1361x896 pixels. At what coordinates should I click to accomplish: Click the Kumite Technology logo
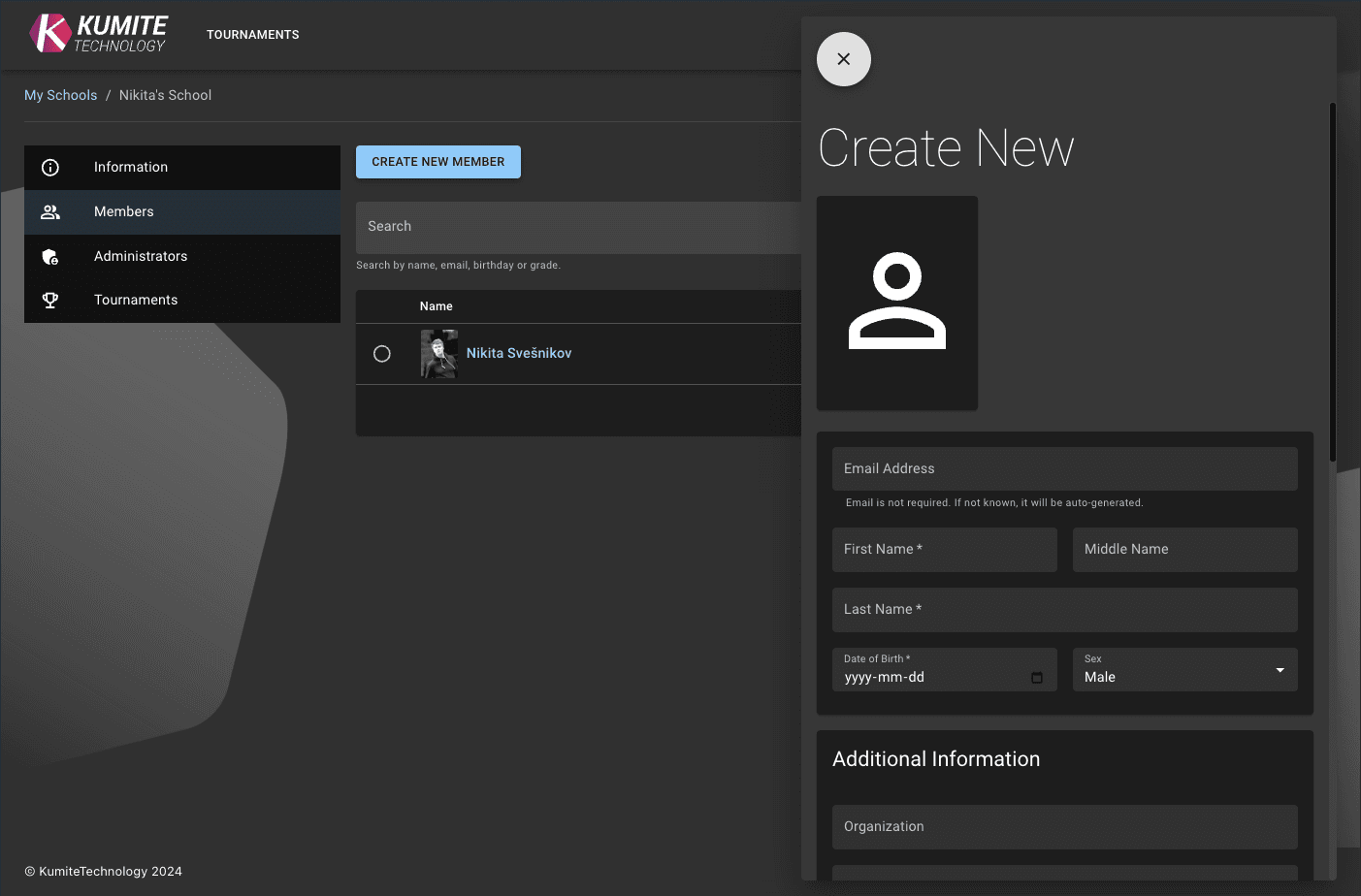point(97,33)
